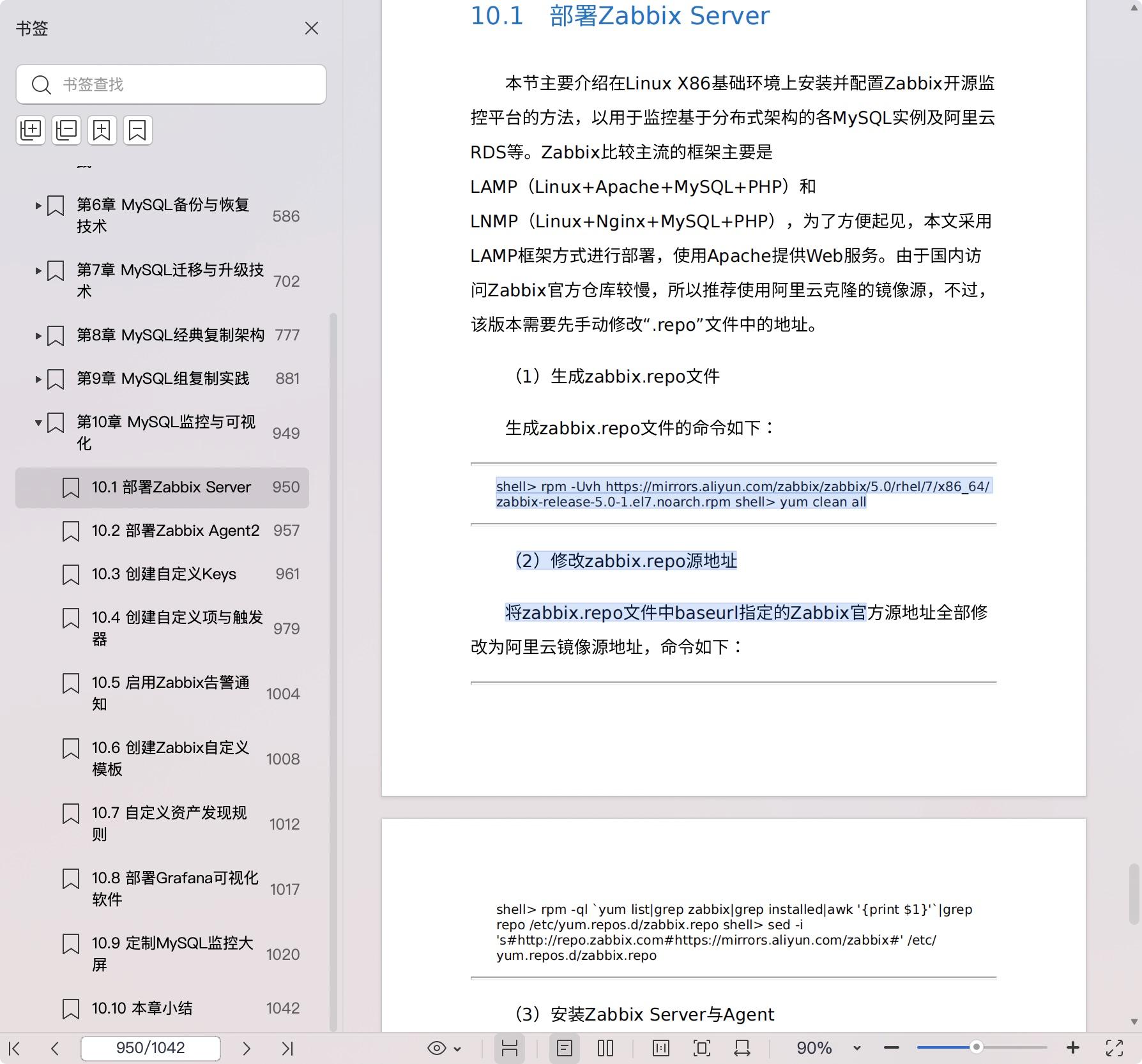Go to the first page

point(15,1048)
